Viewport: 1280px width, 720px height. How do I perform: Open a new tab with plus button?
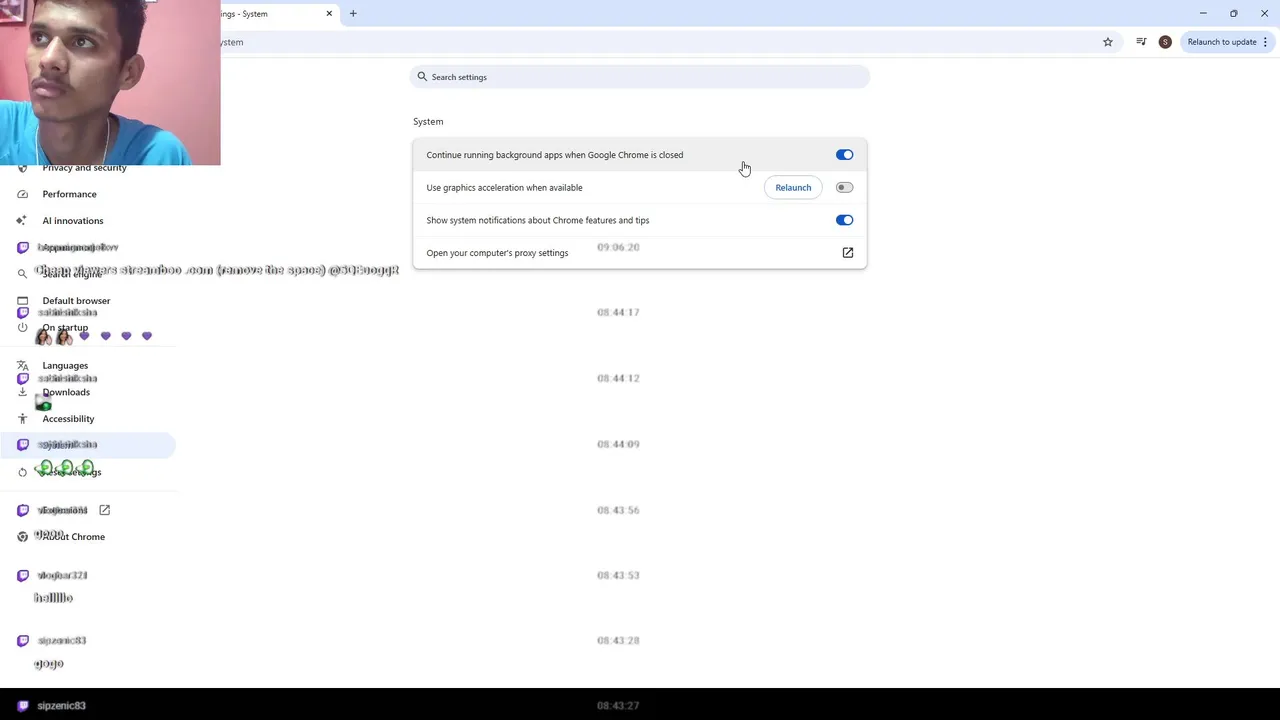tap(353, 14)
